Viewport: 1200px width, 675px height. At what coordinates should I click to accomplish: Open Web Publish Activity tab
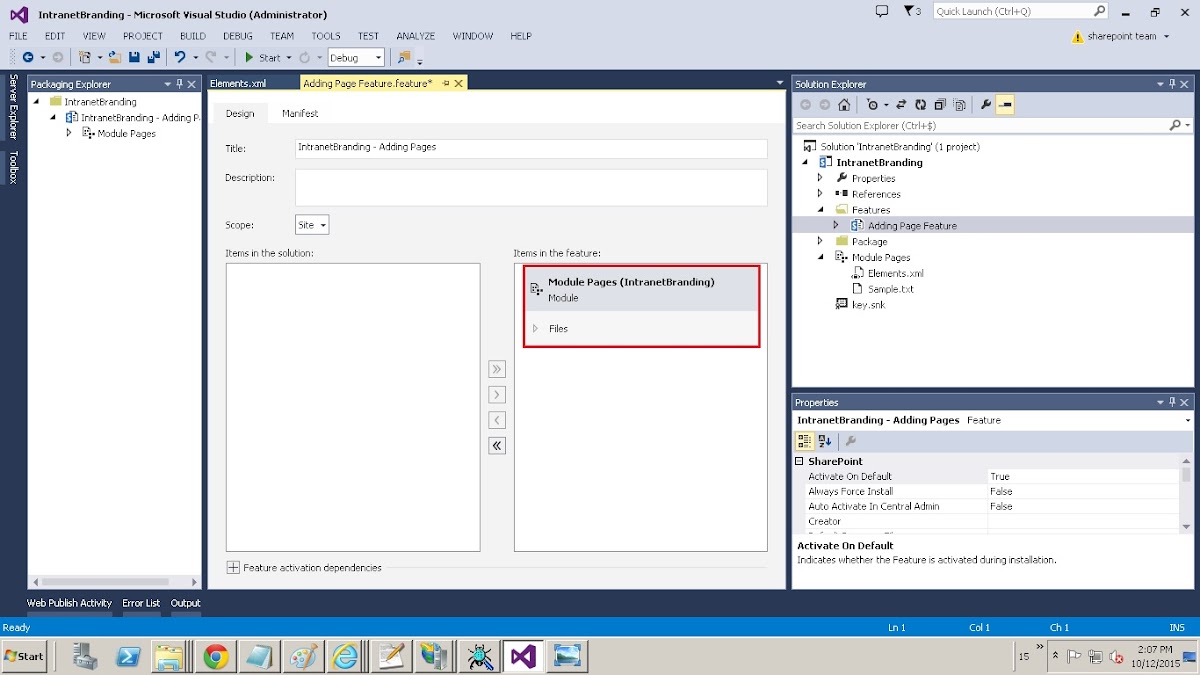pos(69,603)
